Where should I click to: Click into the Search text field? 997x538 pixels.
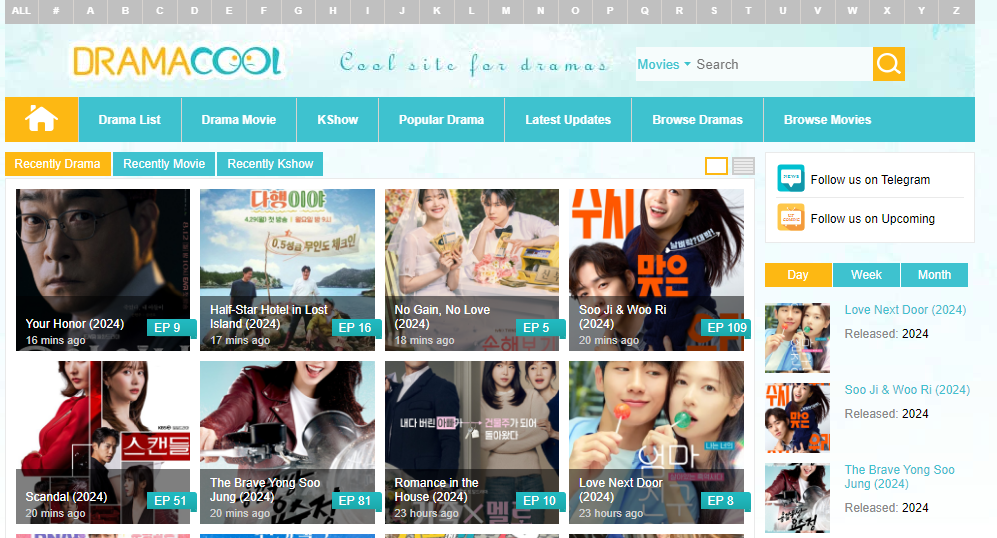click(780, 64)
